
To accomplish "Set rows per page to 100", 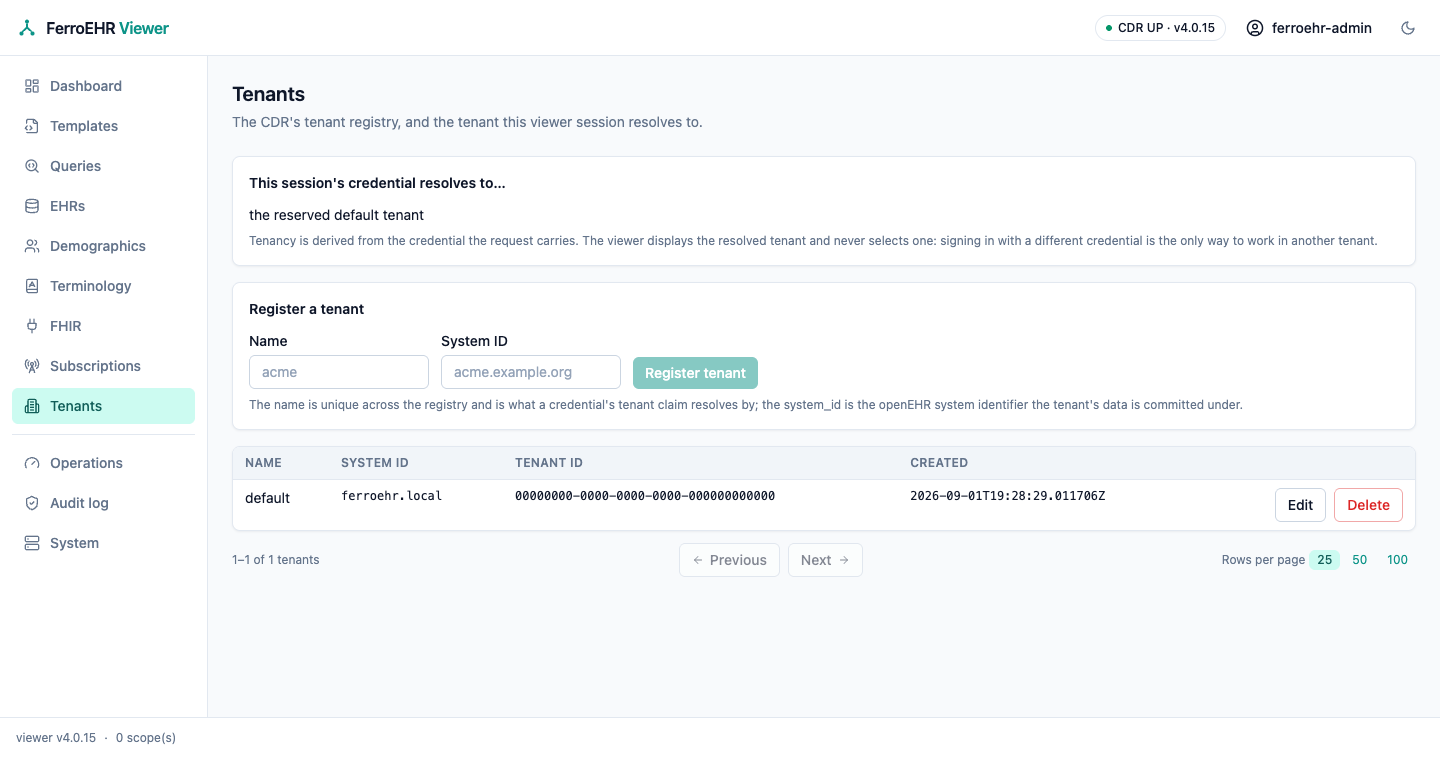I will point(1397,560).
